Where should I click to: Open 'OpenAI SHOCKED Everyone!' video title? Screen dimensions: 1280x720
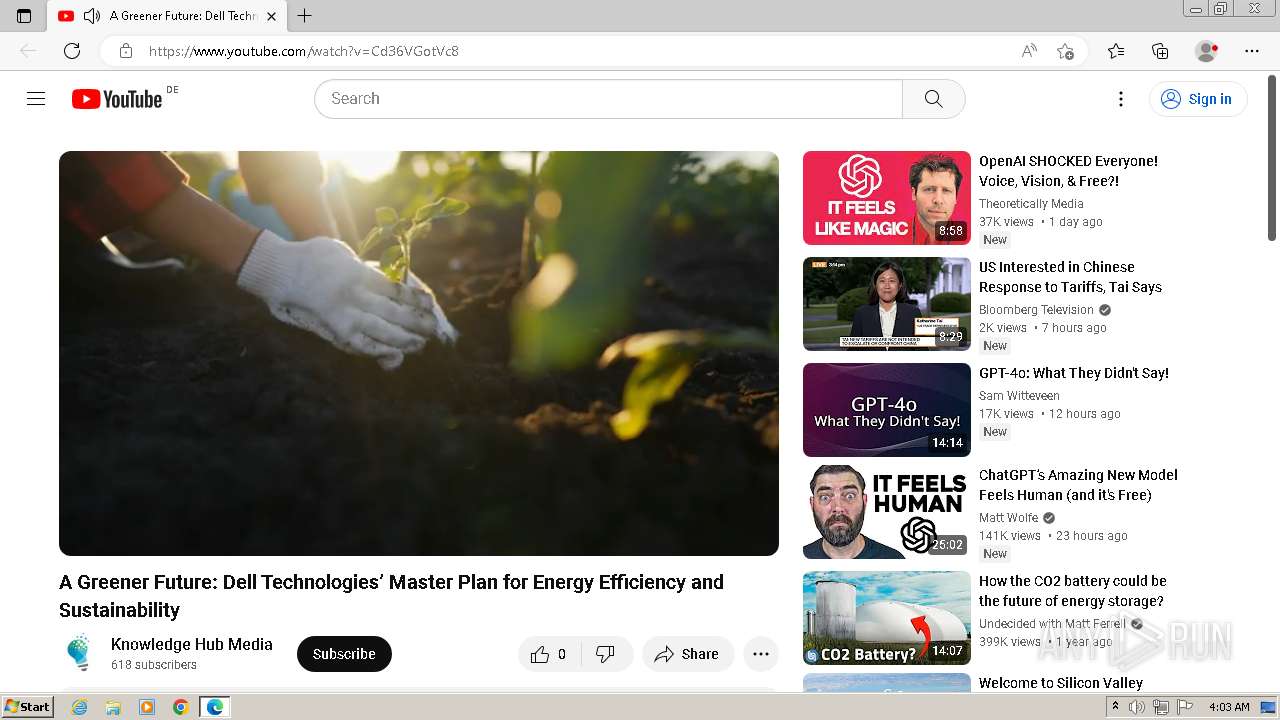[x=1068, y=171]
